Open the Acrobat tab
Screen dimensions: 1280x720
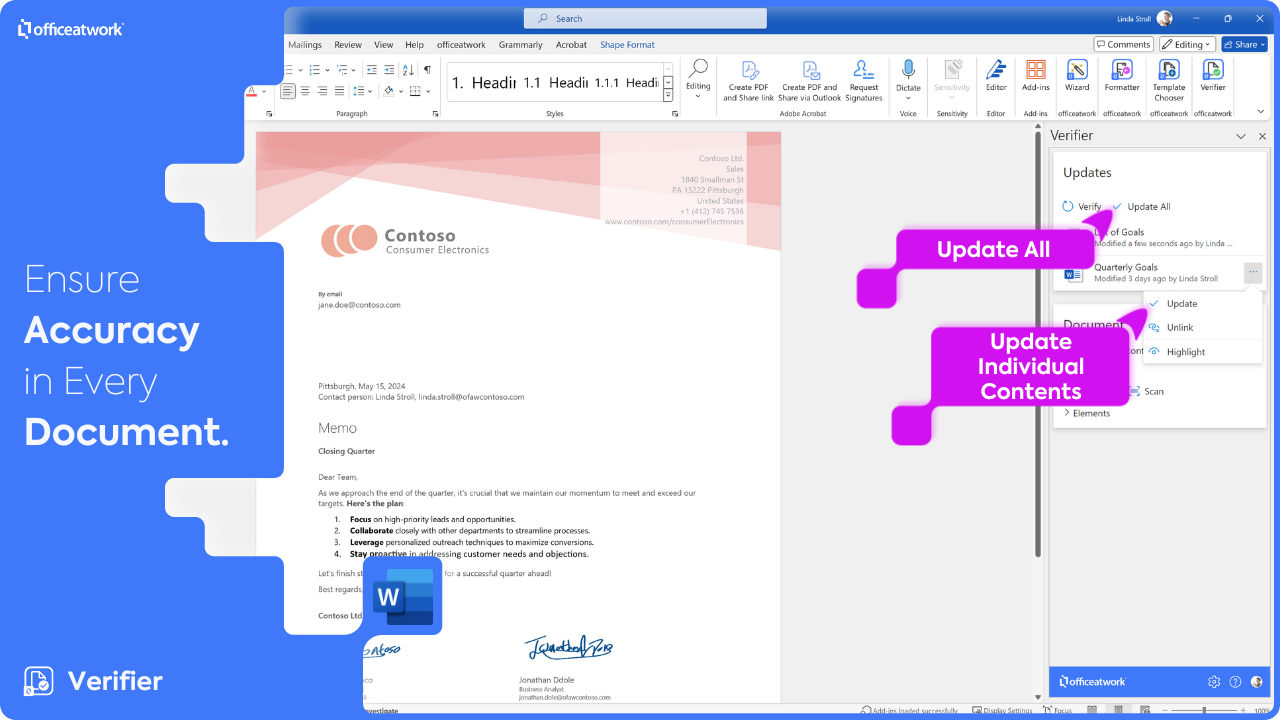[572, 45]
